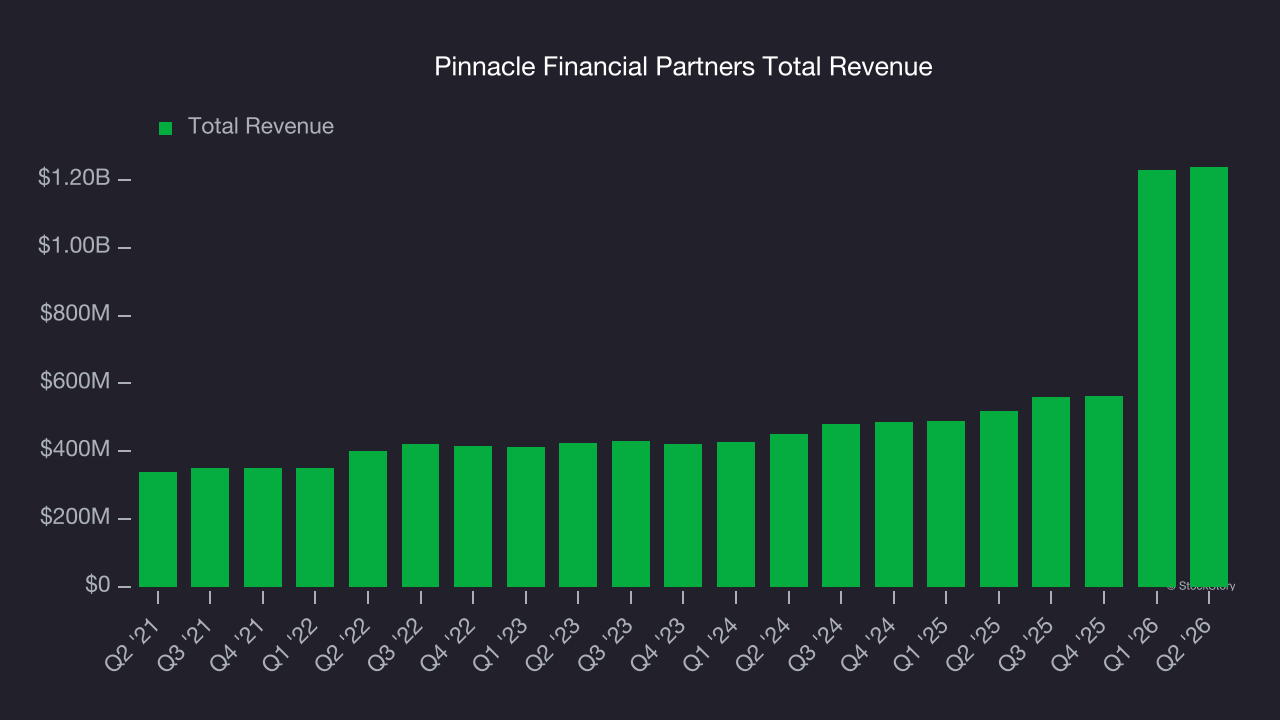Viewport: 1280px width, 720px height.
Task: Click the $600M y-axis label
Action: [x=75, y=382]
